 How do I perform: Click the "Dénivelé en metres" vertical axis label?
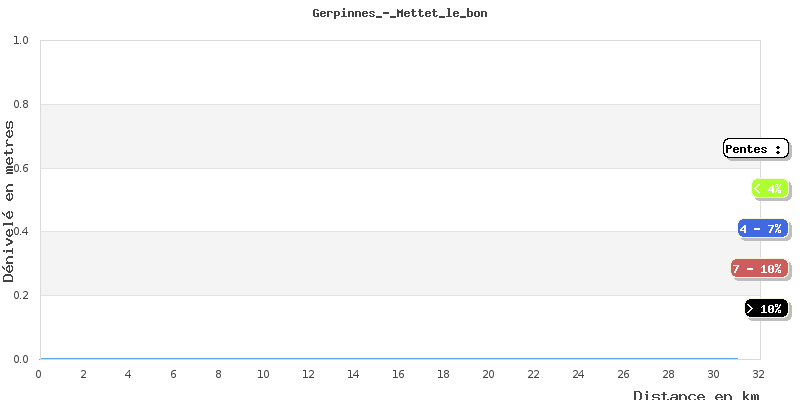(9, 200)
